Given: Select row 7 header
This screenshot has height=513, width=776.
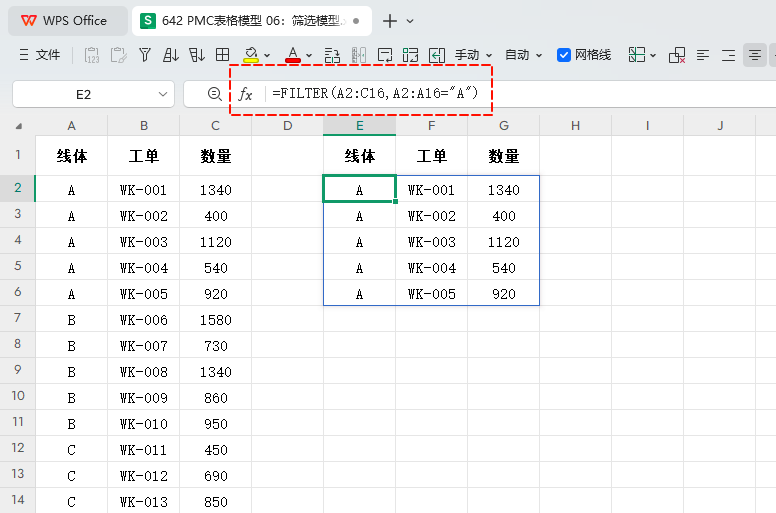Looking at the screenshot, I should coord(17,318).
